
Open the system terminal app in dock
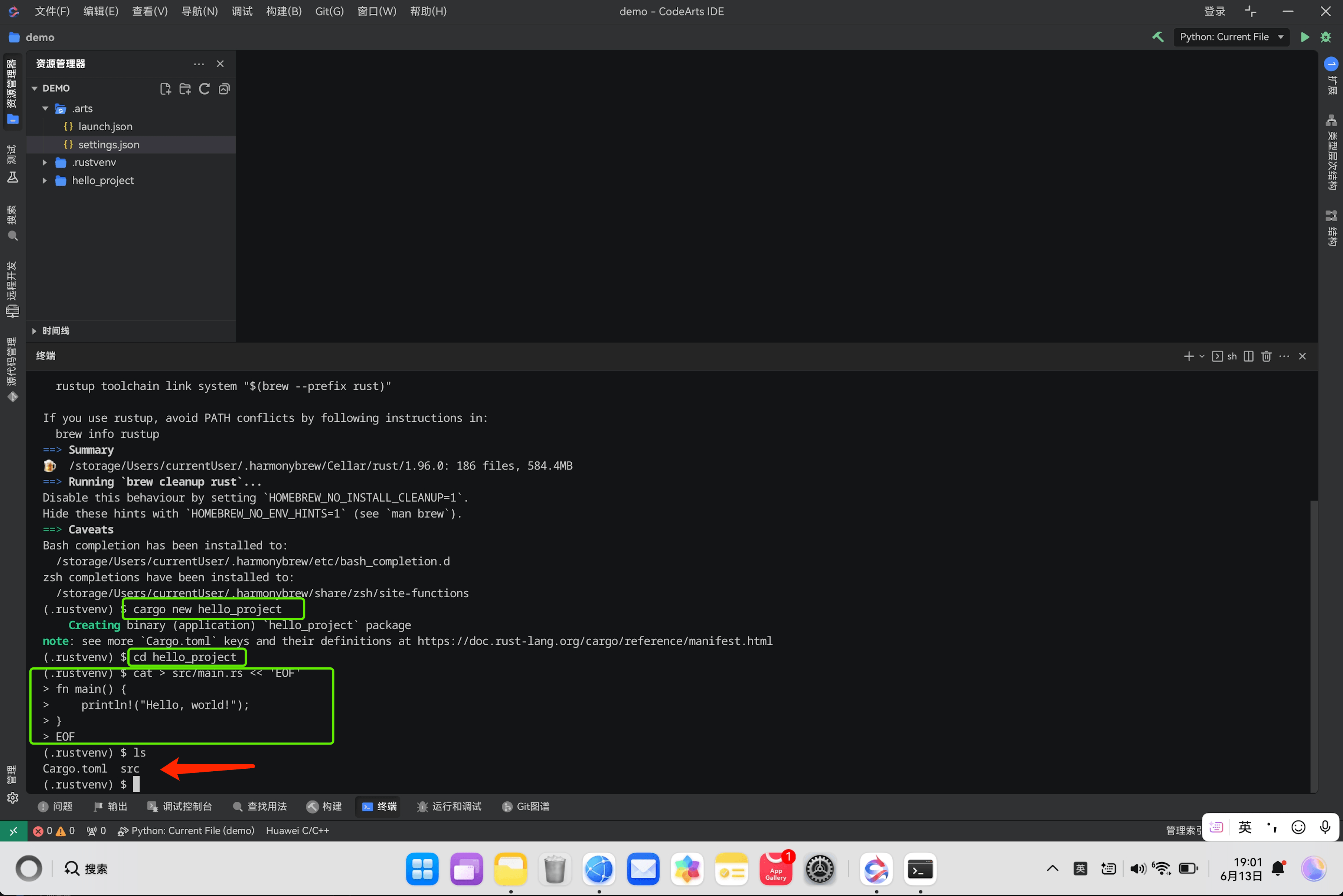point(920,870)
